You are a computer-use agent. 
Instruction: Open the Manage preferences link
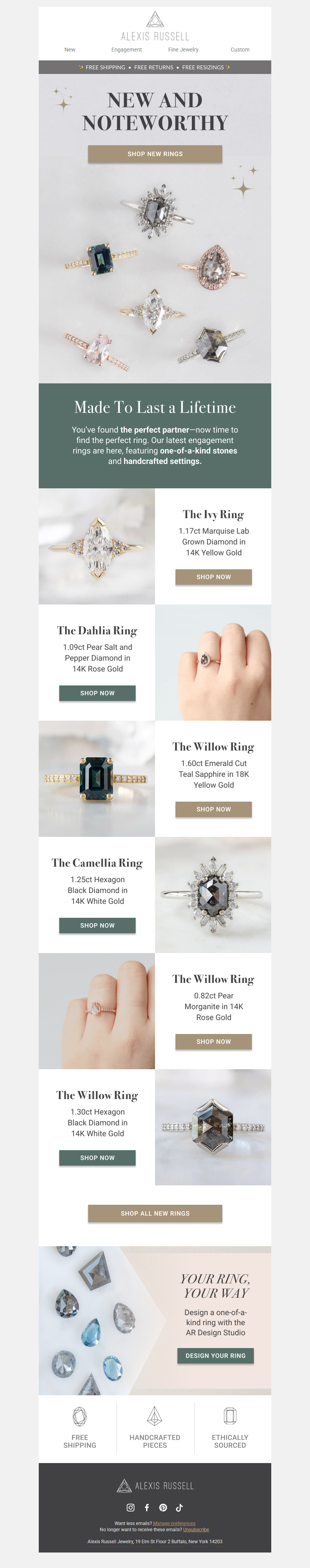click(x=174, y=1523)
